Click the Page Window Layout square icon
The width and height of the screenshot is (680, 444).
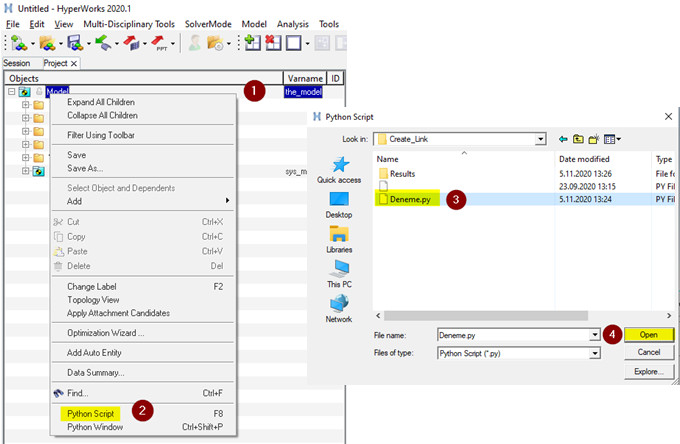(294, 43)
